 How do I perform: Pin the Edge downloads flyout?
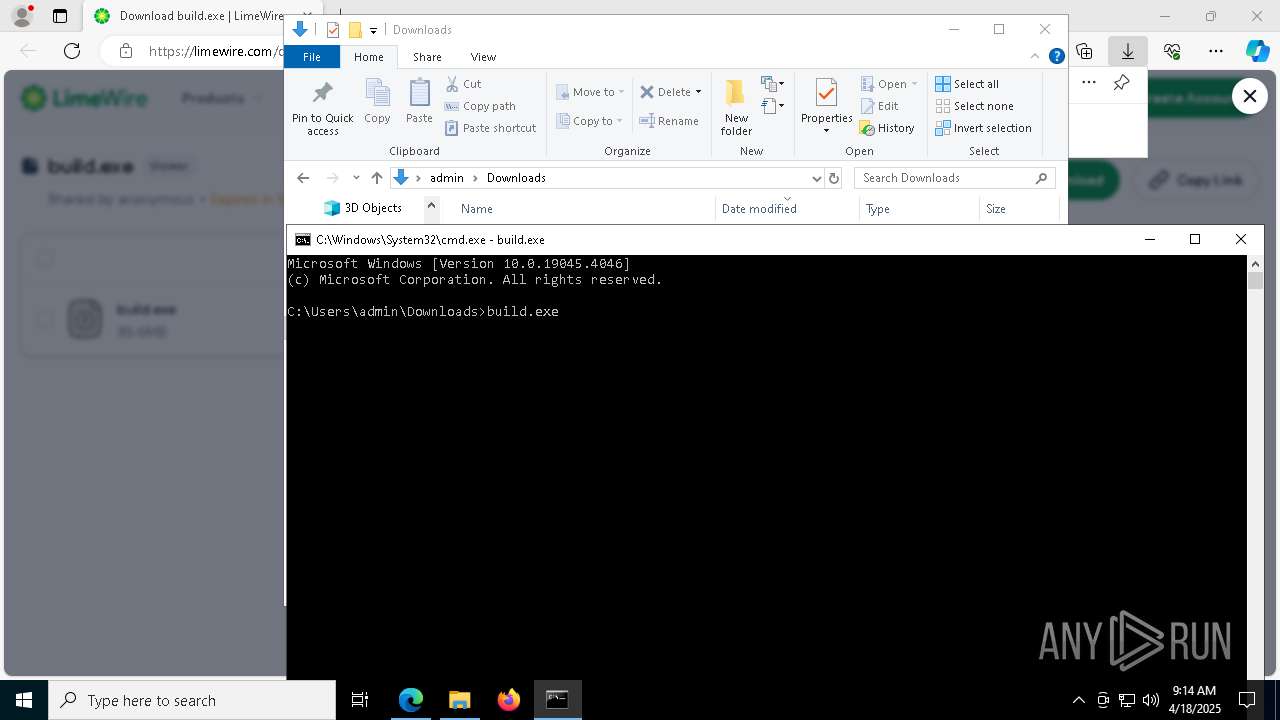pyautogui.click(x=1122, y=83)
